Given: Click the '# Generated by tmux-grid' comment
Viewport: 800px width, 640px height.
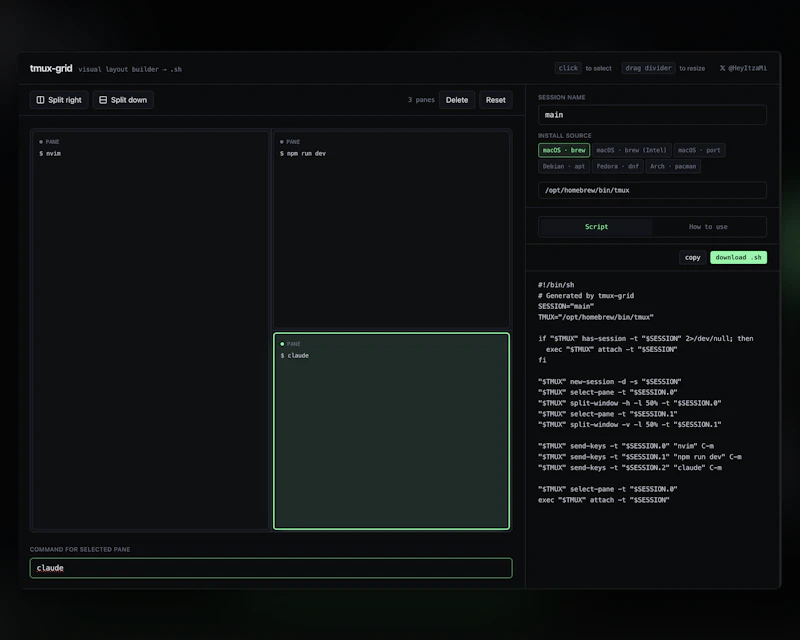Looking at the screenshot, I should 586,296.
